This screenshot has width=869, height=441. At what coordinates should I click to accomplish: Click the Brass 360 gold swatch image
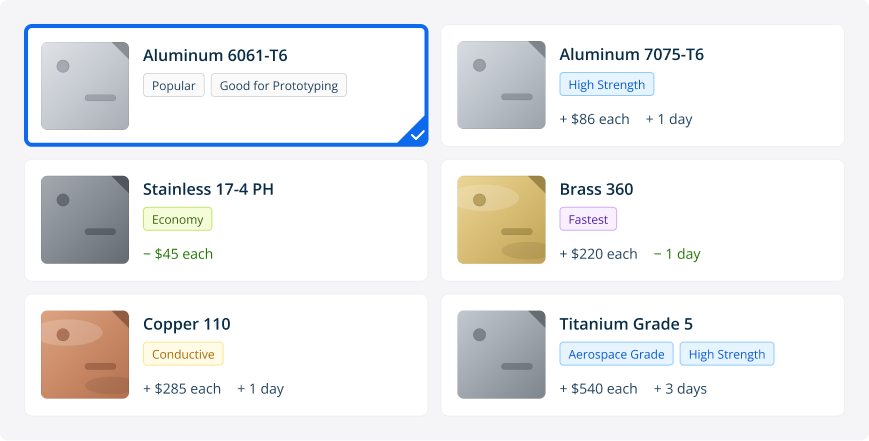(x=501, y=220)
